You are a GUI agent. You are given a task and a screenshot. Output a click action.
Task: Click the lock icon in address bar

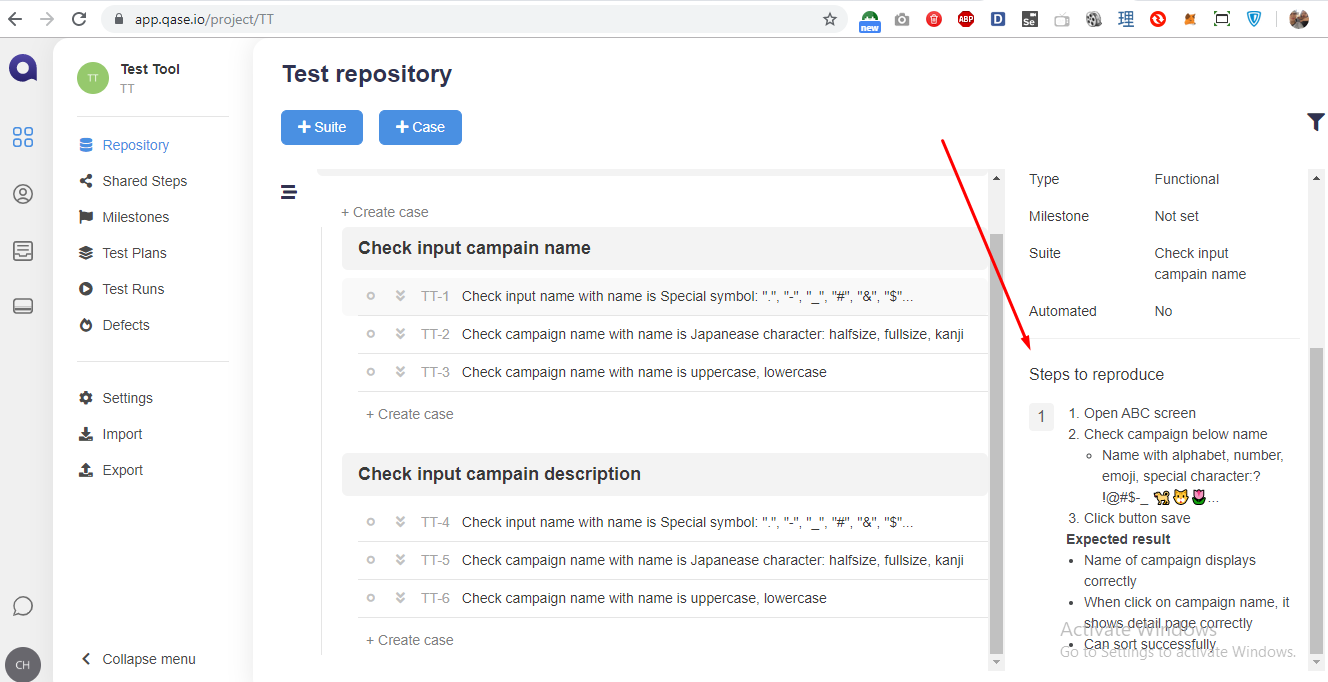click(x=118, y=19)
